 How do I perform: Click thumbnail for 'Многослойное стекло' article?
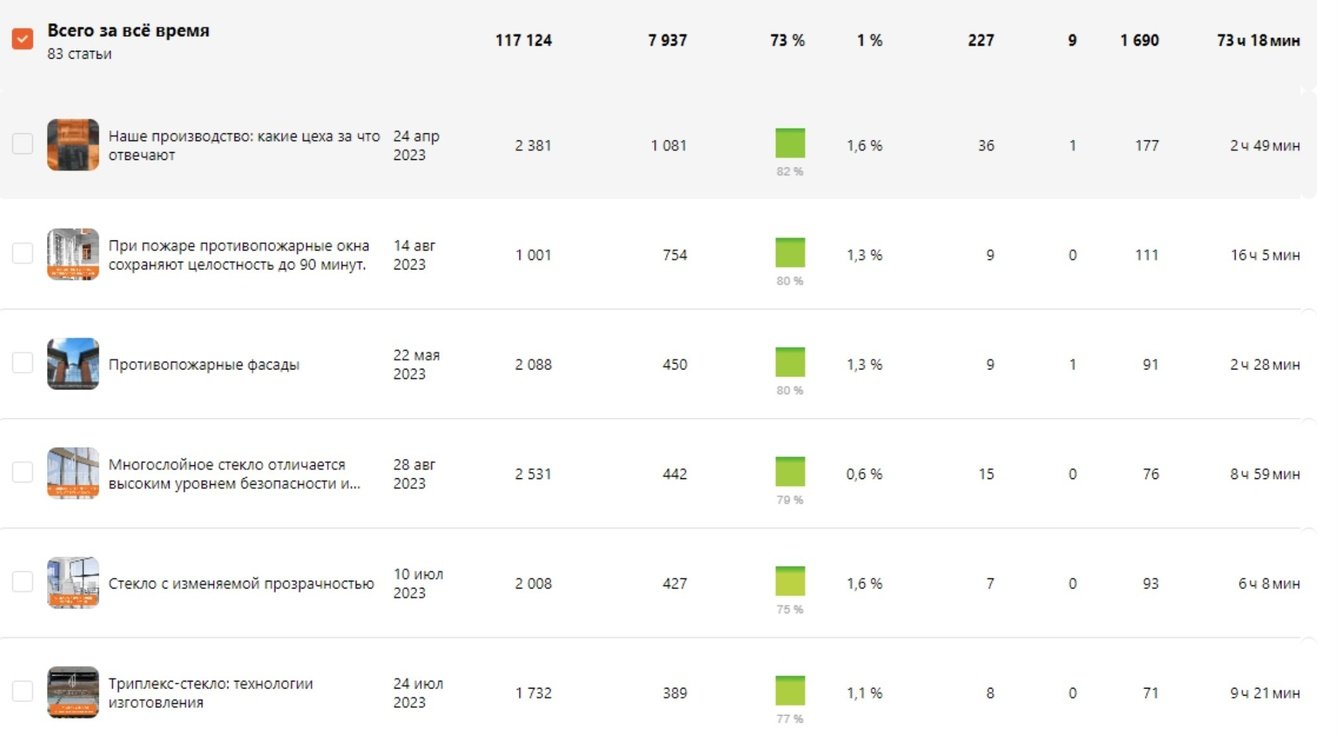coord(73,473)
